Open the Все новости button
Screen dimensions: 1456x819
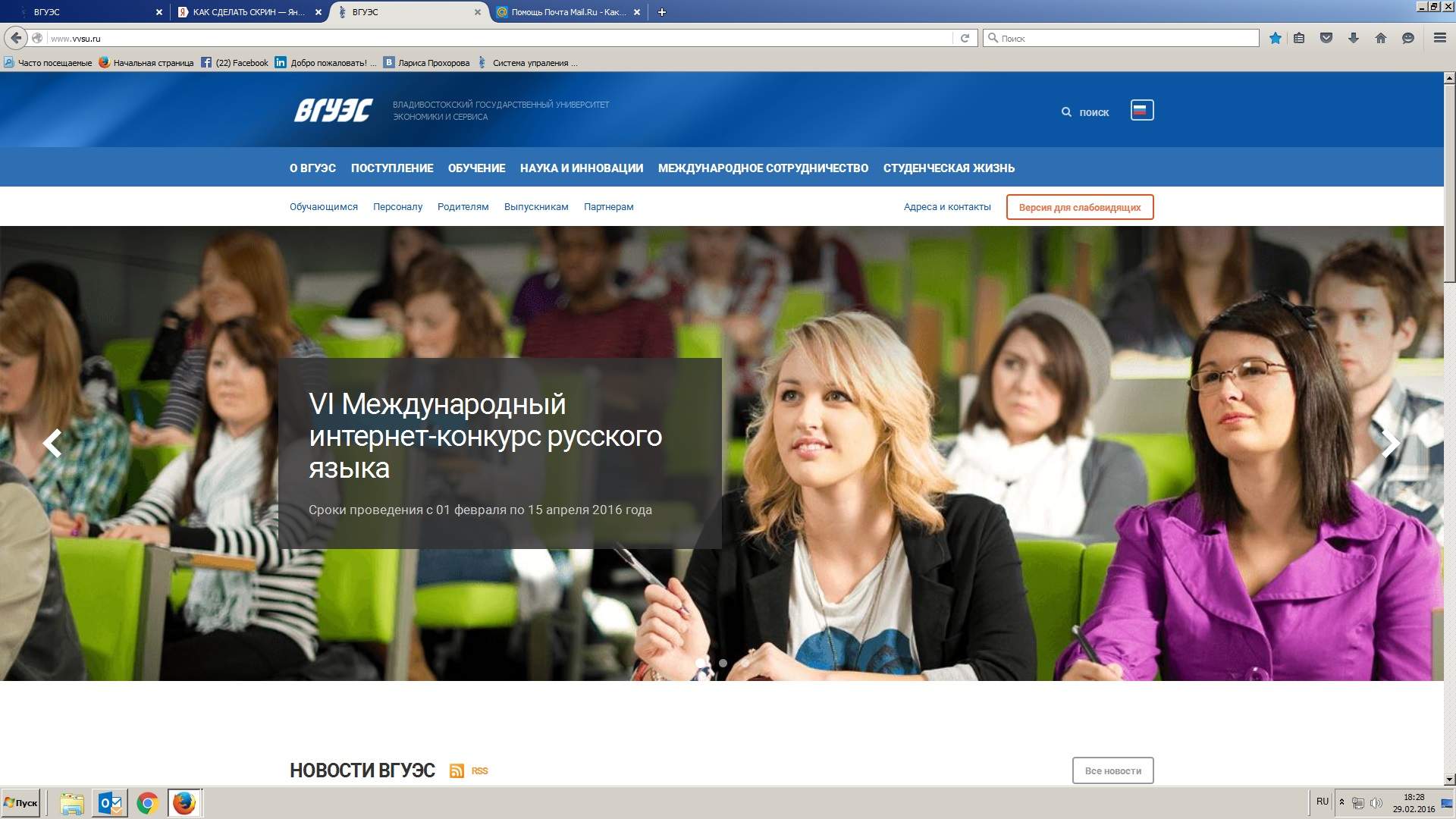click(1112, 770)
